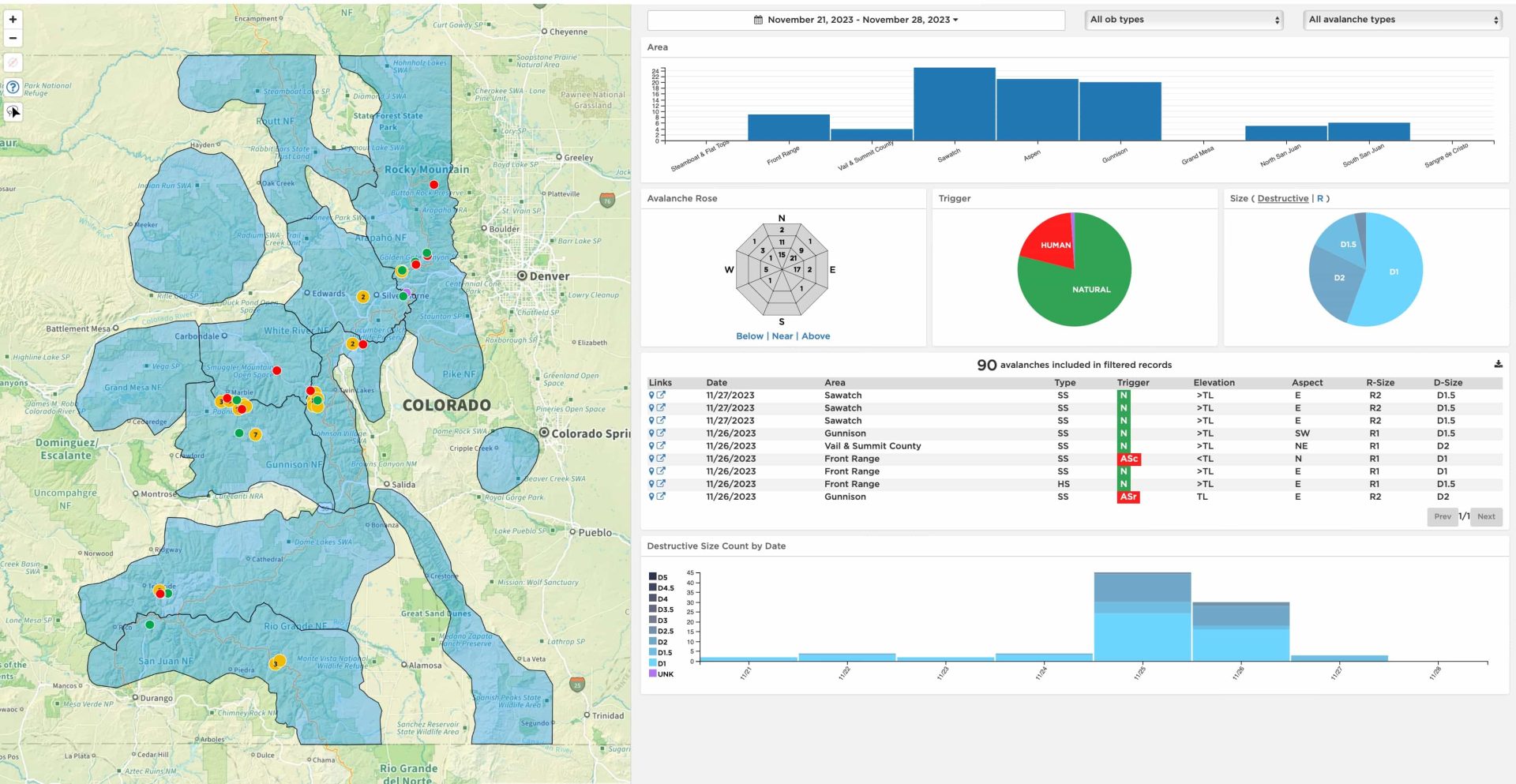Click the UNK legend color swatch
This screenshot has width=1516, height=784.
(653, 673)
